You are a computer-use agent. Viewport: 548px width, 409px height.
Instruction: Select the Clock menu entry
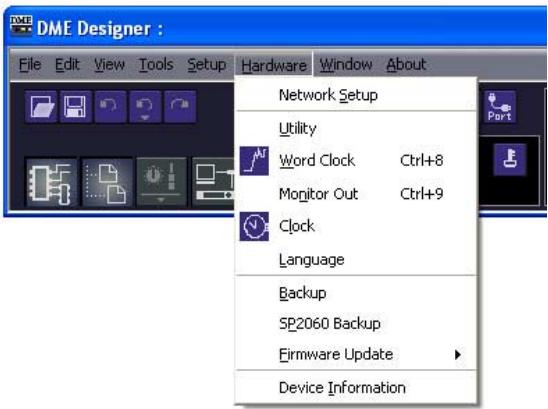pos(356,226)
